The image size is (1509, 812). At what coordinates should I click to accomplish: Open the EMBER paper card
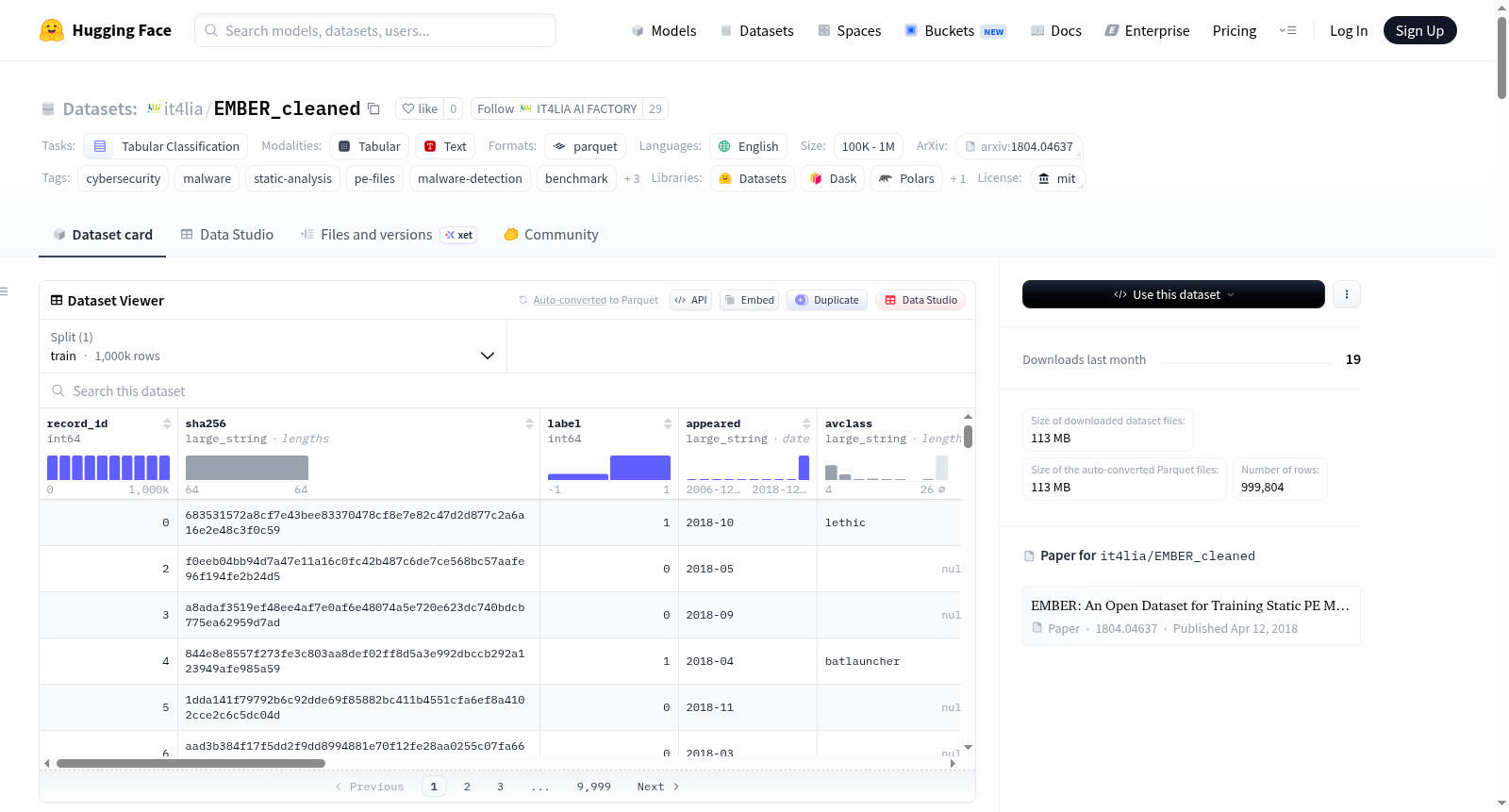(1191, 616)
